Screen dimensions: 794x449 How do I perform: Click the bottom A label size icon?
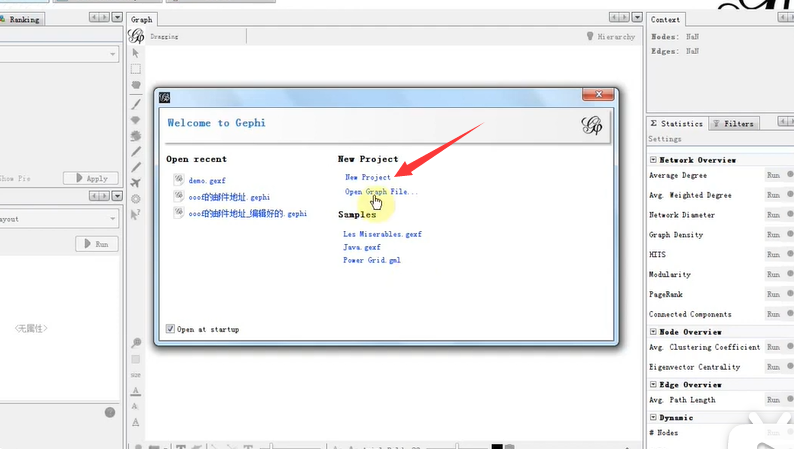pos(136,422)
